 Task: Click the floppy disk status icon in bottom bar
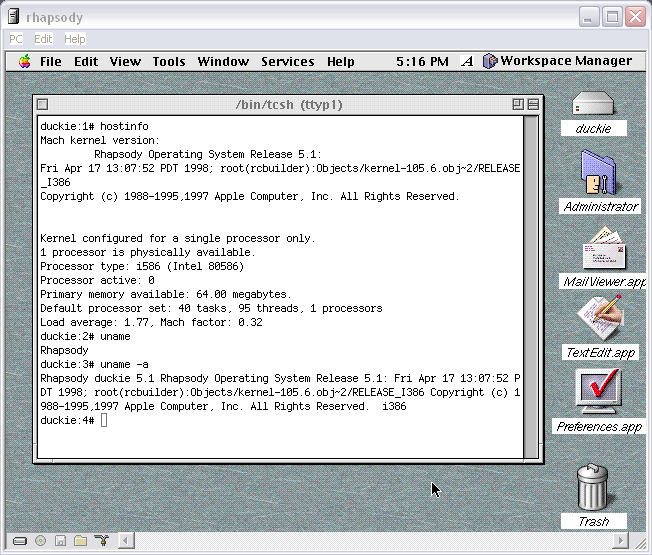pos(61,540)
